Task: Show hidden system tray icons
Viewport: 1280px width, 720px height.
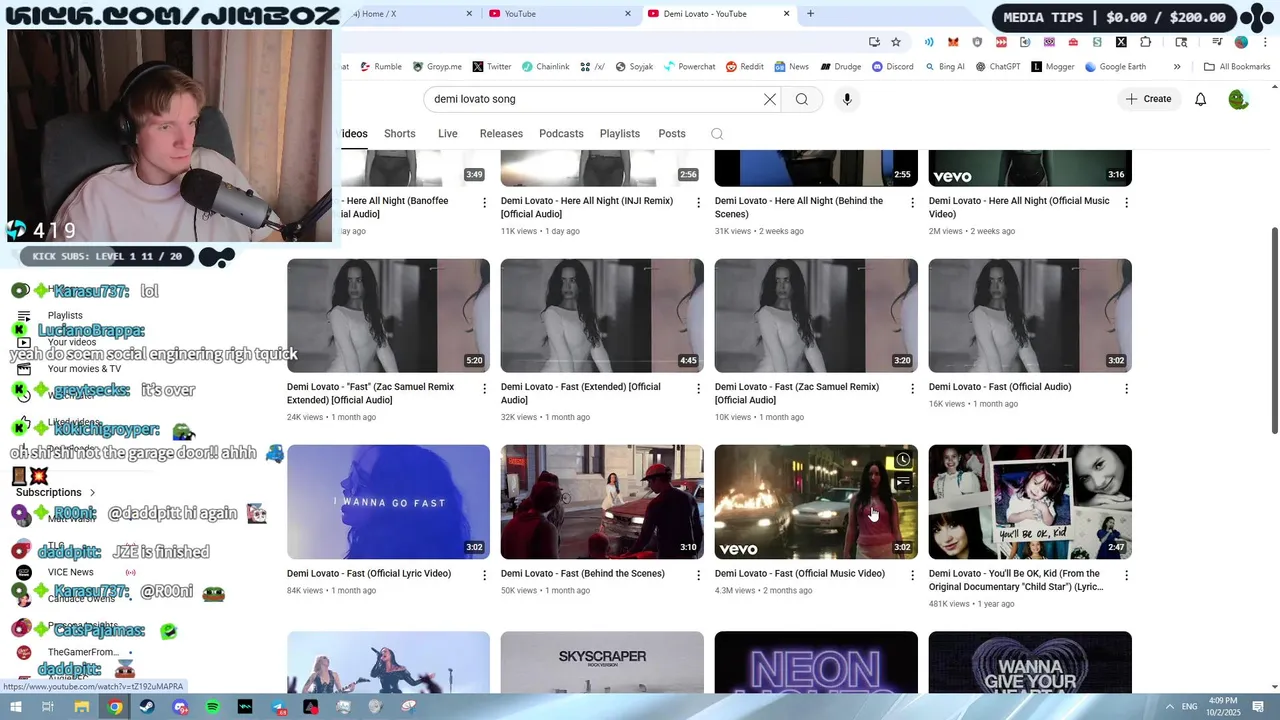Action: (1170, 706)
